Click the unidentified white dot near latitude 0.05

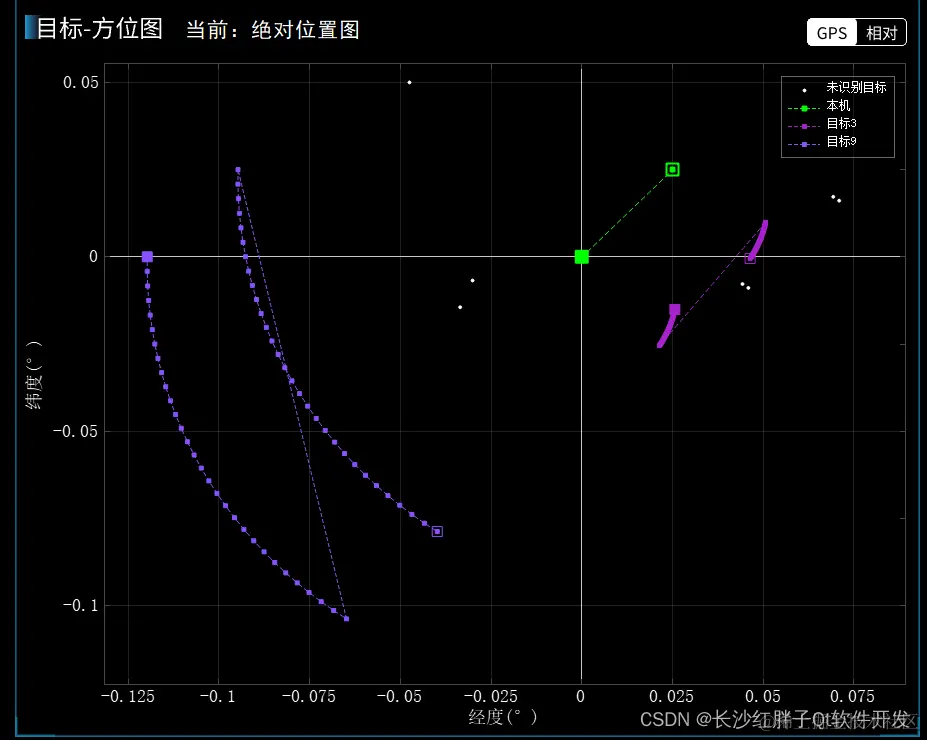(409, 82)
